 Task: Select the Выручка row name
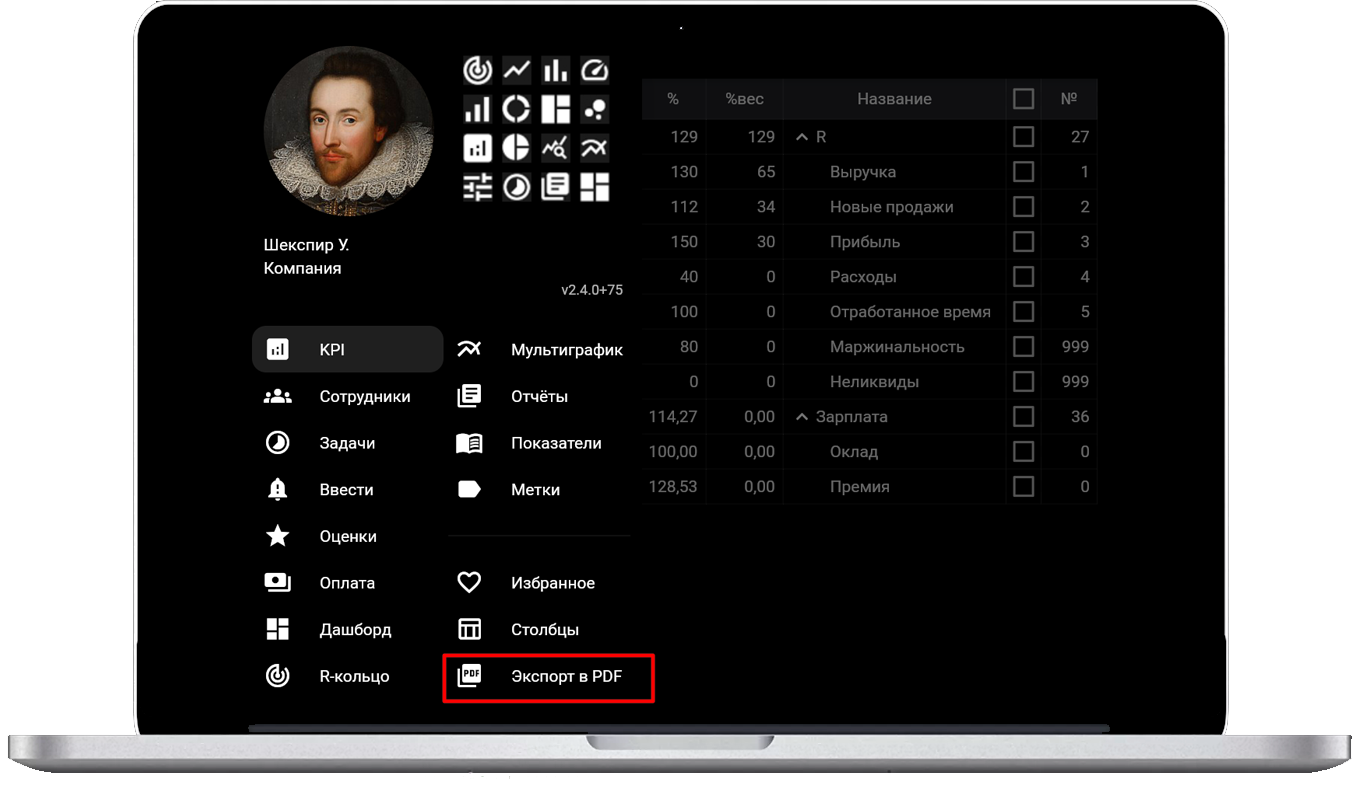(863, 172)
